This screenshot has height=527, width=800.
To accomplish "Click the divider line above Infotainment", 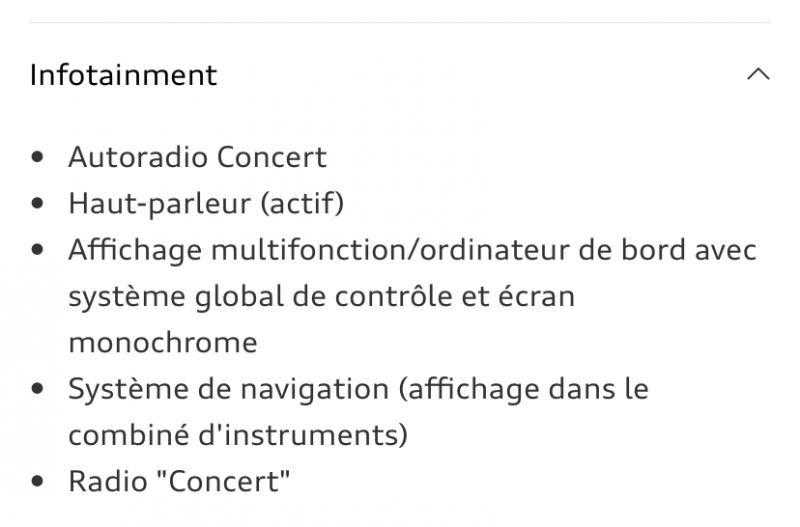I will 400,22.
